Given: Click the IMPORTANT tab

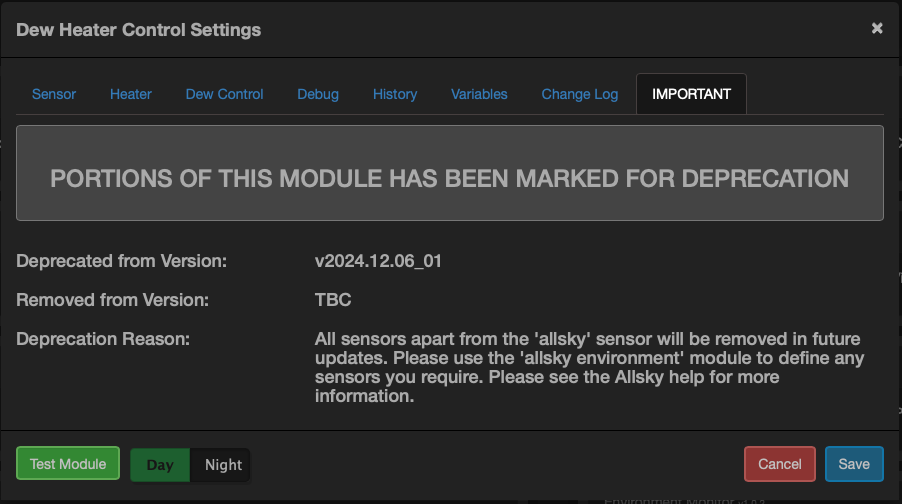Looking at the screenshot, I should coord(691,94).
